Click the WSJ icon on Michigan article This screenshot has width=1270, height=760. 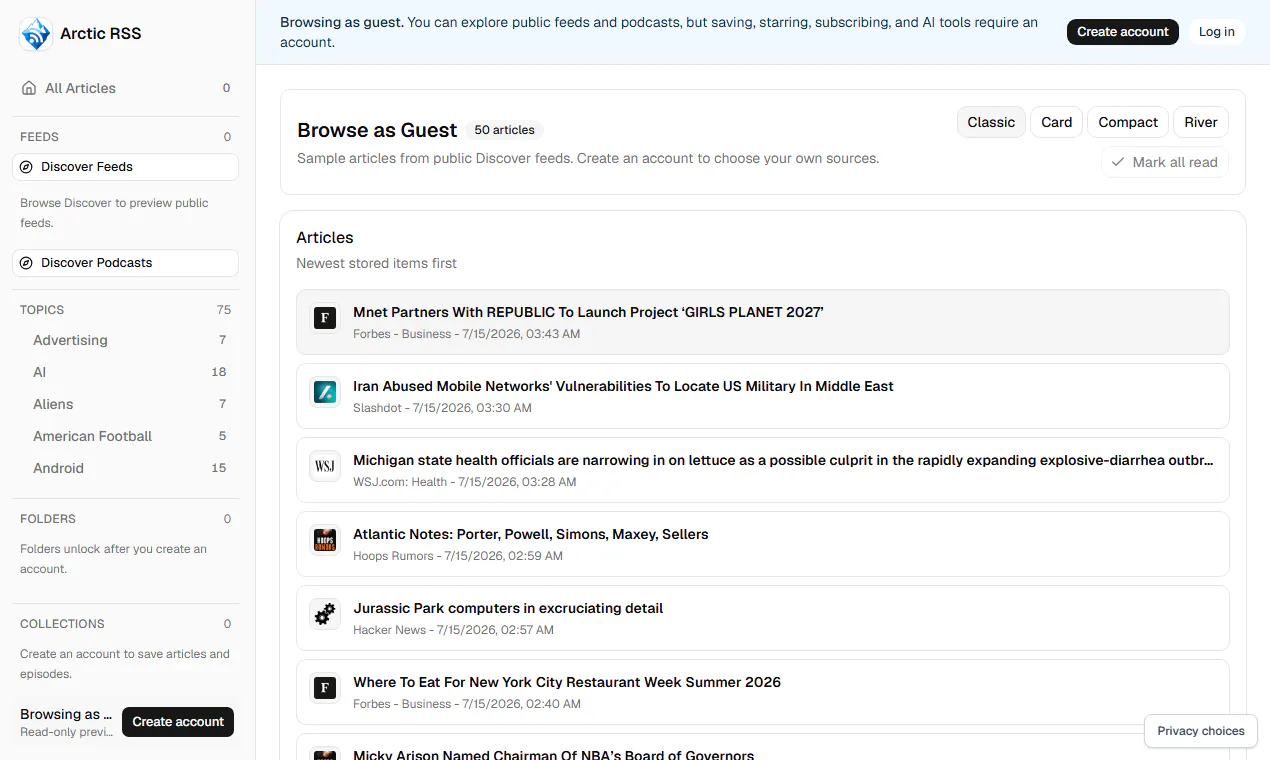point(324,467)
